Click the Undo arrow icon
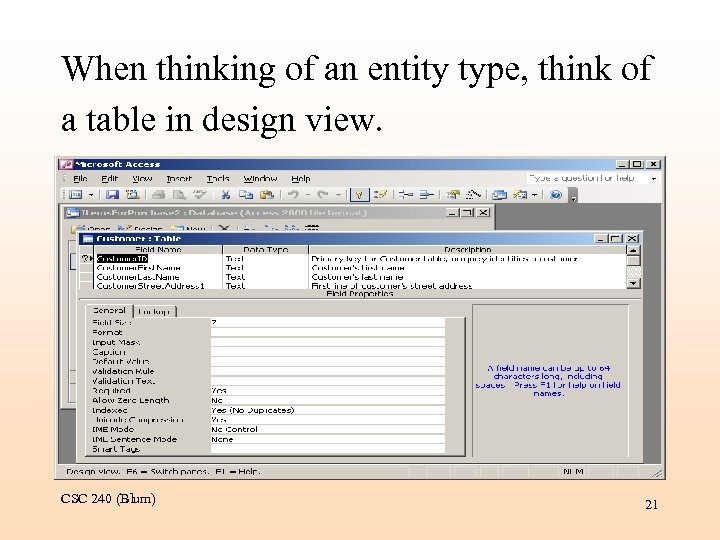This screenshot has height=540, width=720. (293, 195)
